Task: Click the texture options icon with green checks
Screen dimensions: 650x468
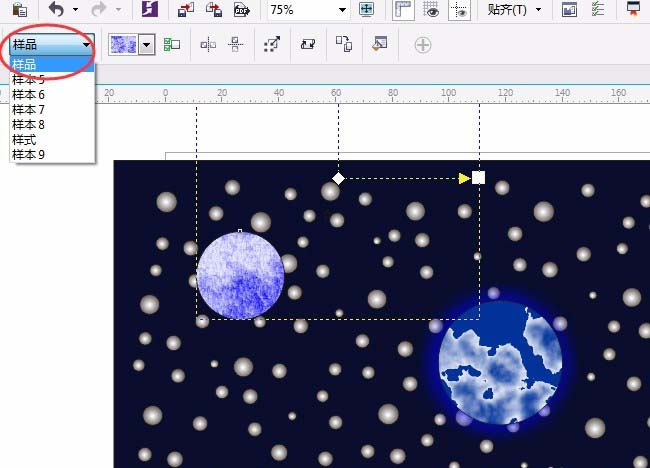Action: coord(172,44)
